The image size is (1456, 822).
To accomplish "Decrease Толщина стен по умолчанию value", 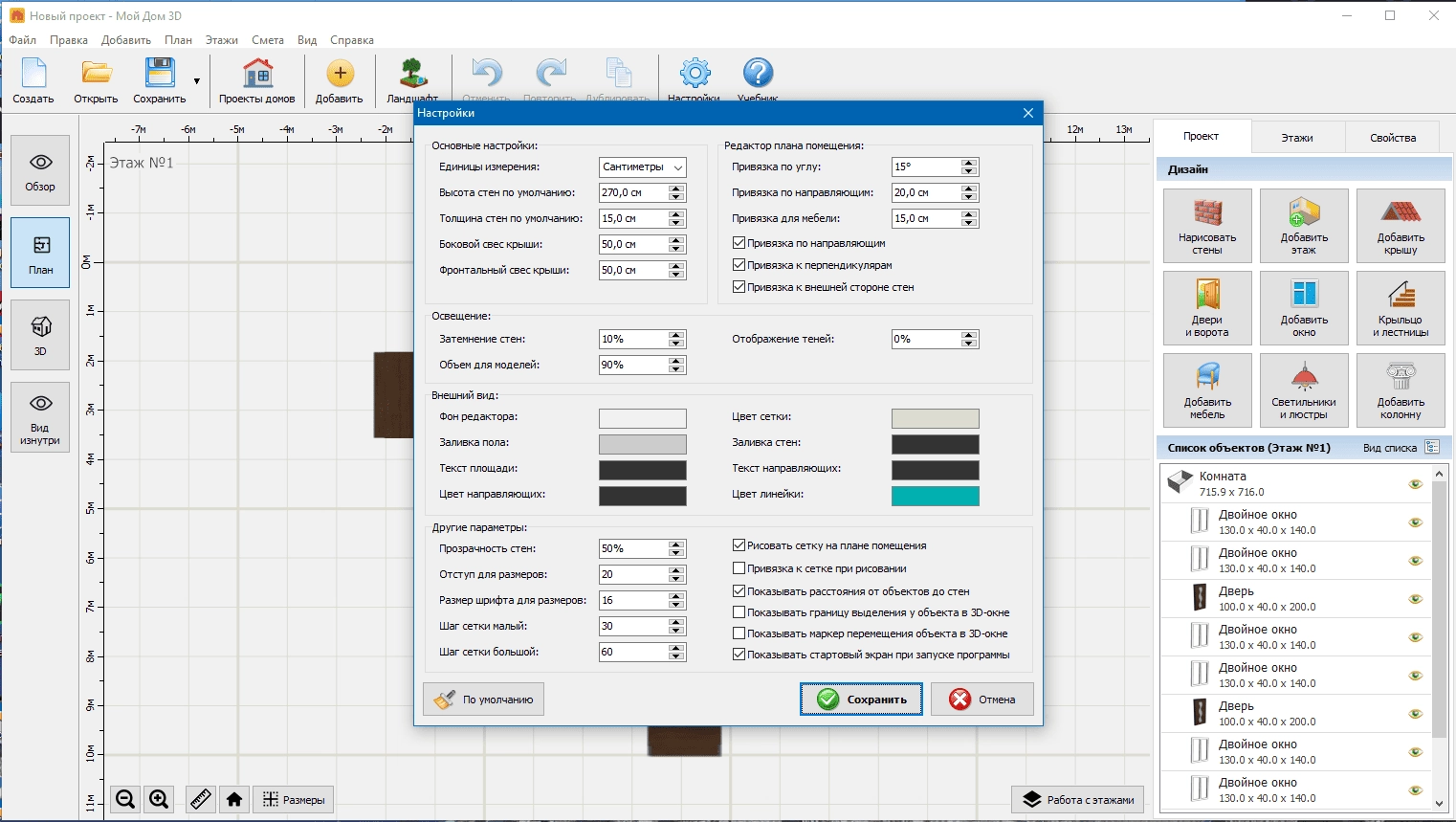I will click(677, 223).
